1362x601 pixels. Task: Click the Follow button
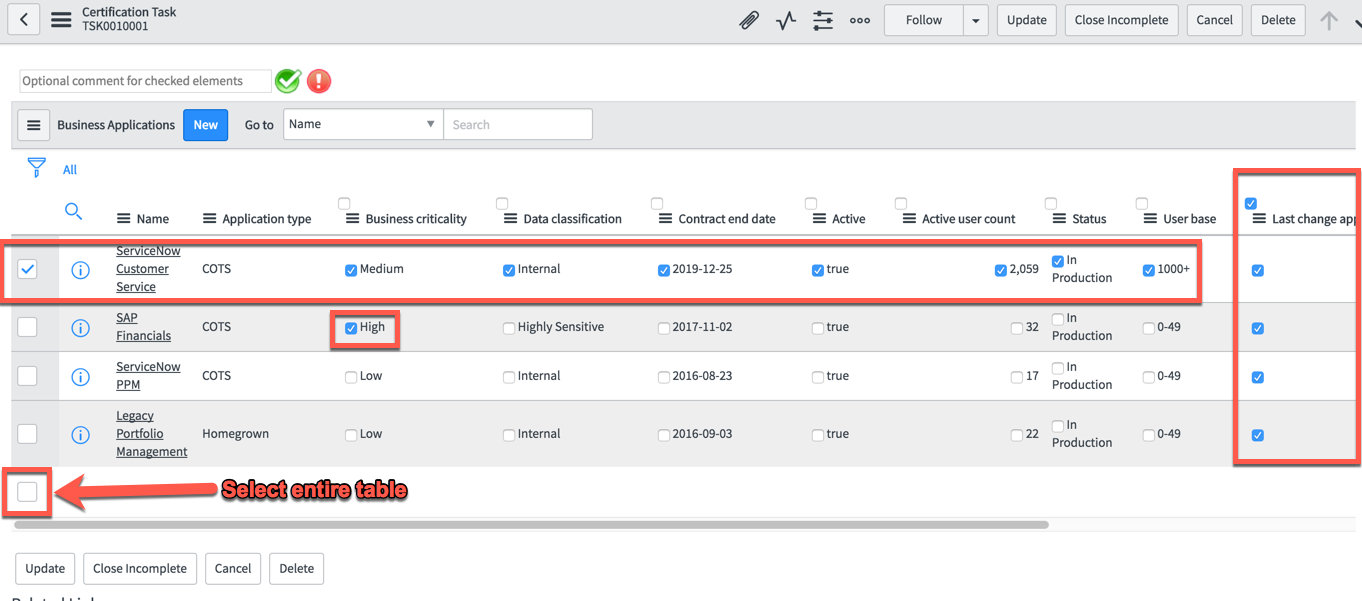click(x=924, y=20)
